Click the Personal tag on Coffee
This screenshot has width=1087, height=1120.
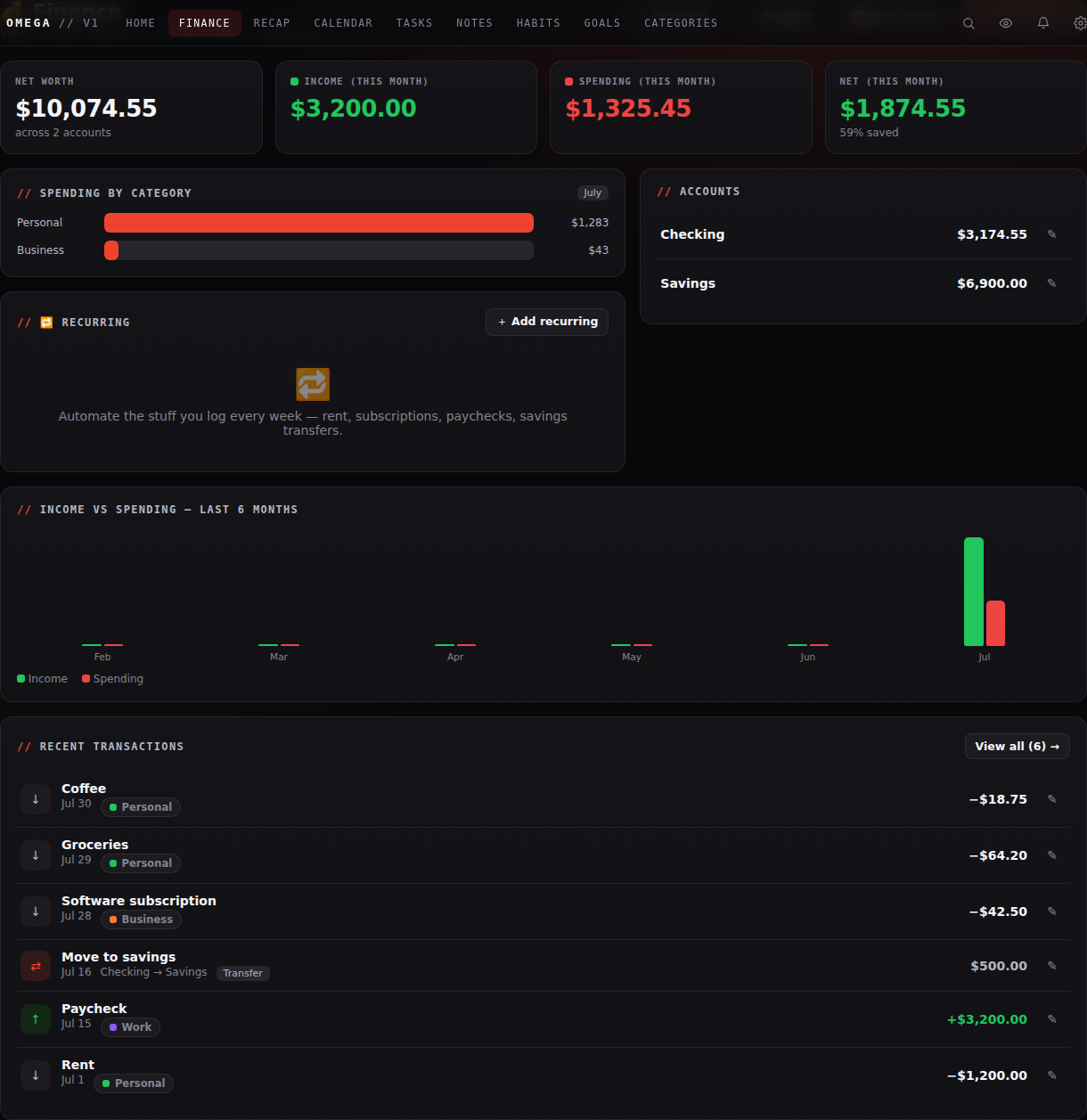[141, 807]
